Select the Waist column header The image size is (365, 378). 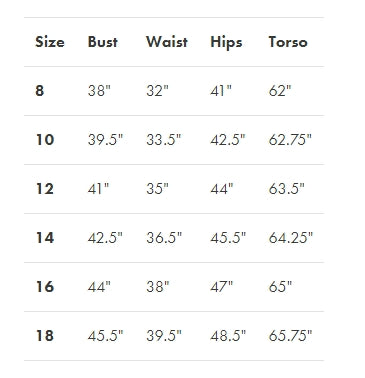pos(167,42)
